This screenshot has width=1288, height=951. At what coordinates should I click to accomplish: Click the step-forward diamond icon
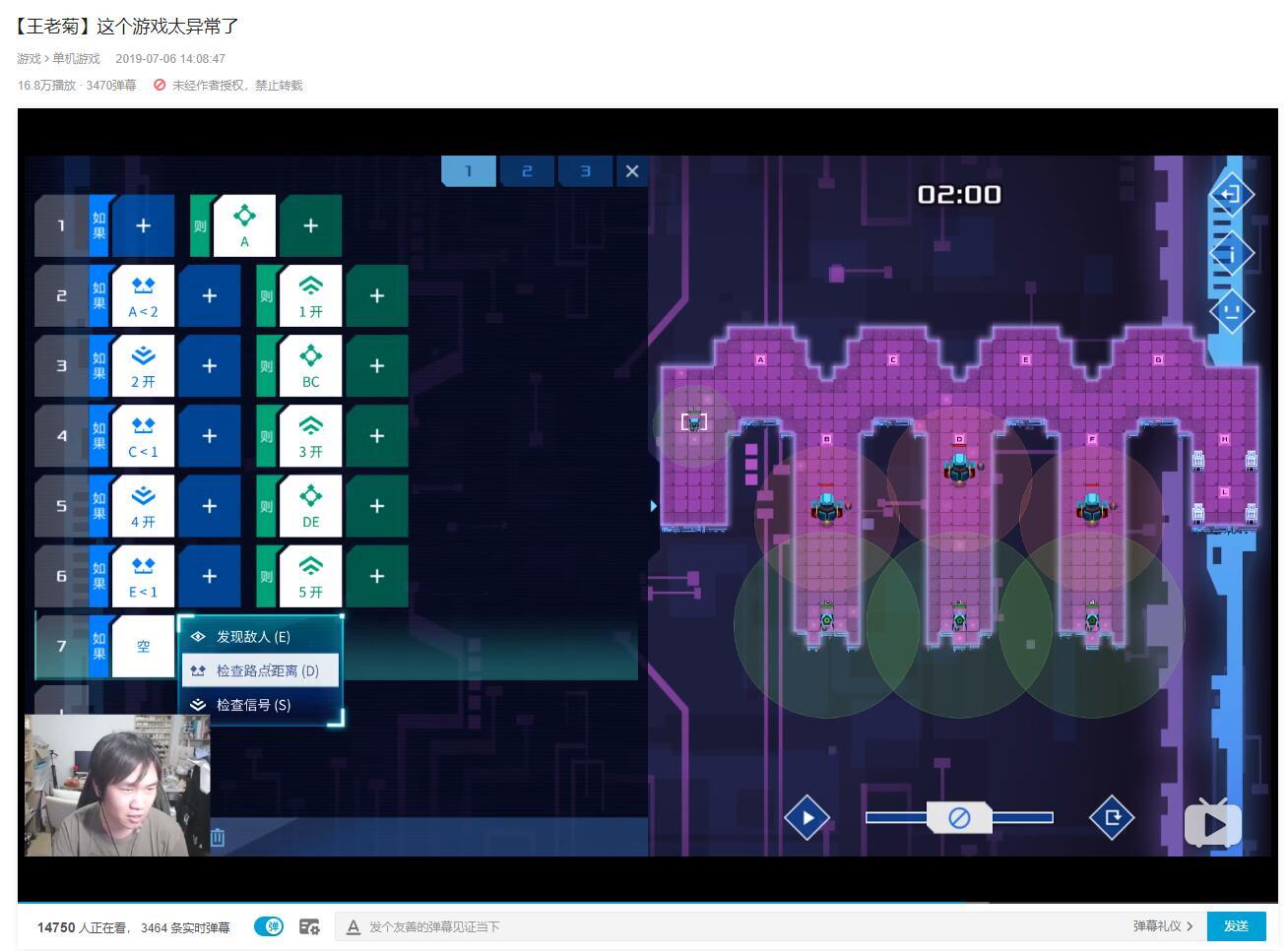pyautogui.click(x=1112, y=817)
